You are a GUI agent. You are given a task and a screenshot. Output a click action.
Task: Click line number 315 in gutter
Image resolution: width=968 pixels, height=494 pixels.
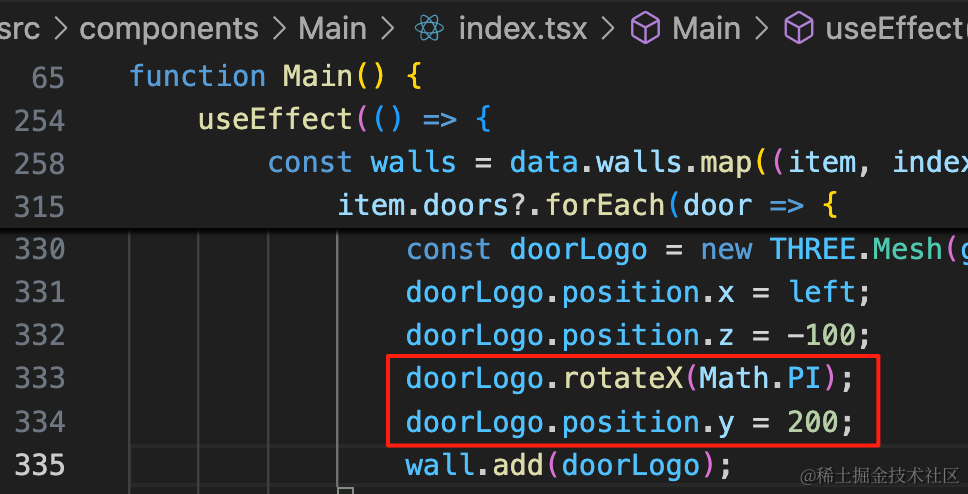(40, 206)
